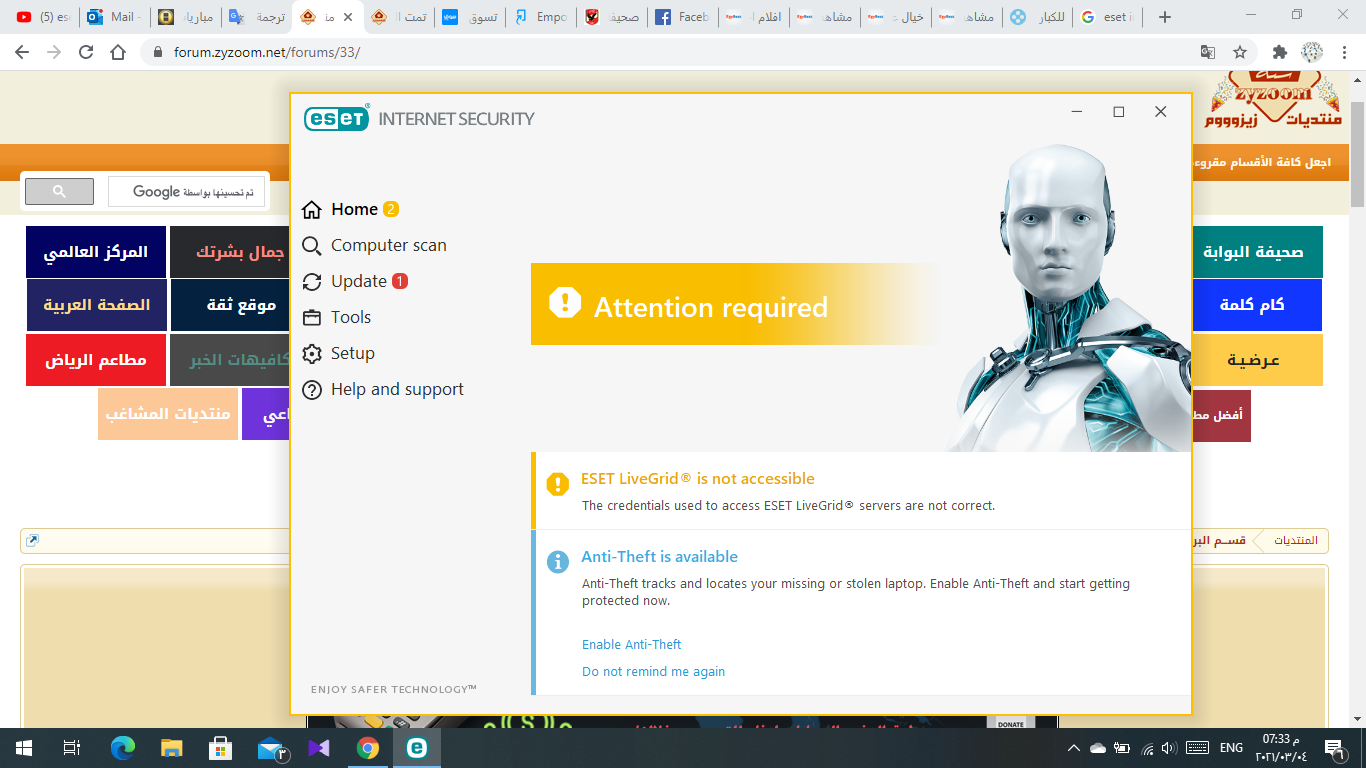This screenshot has height=768, width=1366.
Task: Click Do not remind me again link
Action: pos(654,672)
